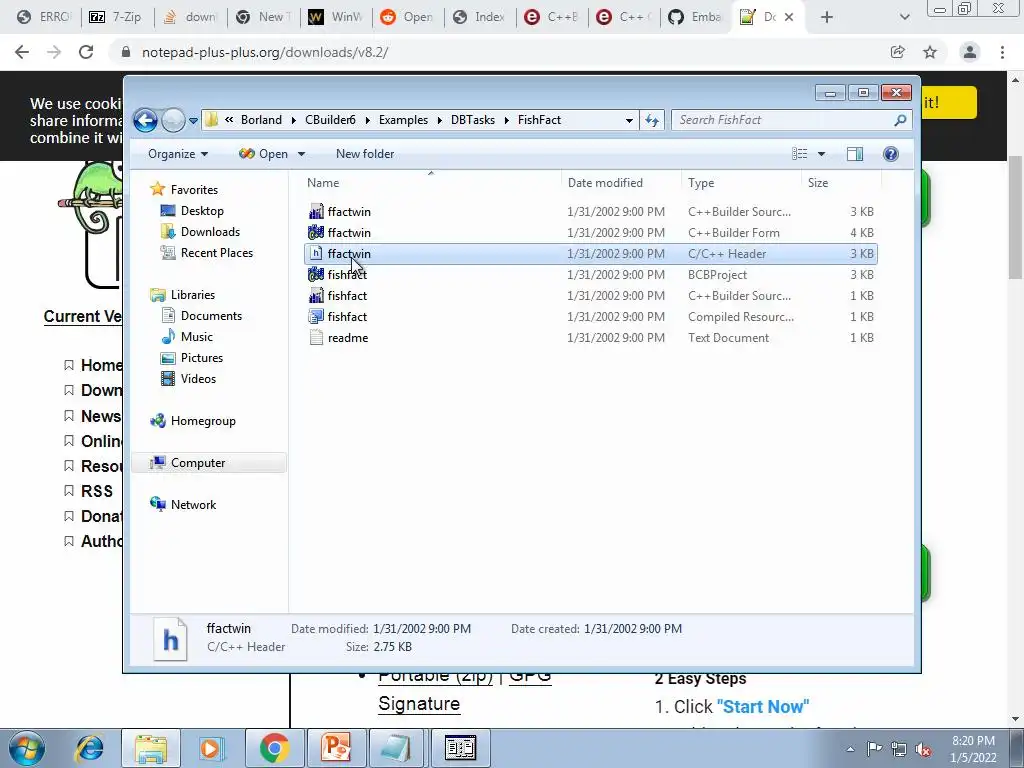Open the Chrome tab search chevron
This screenshot has width=1024, height=768.
tap(904, 17)
